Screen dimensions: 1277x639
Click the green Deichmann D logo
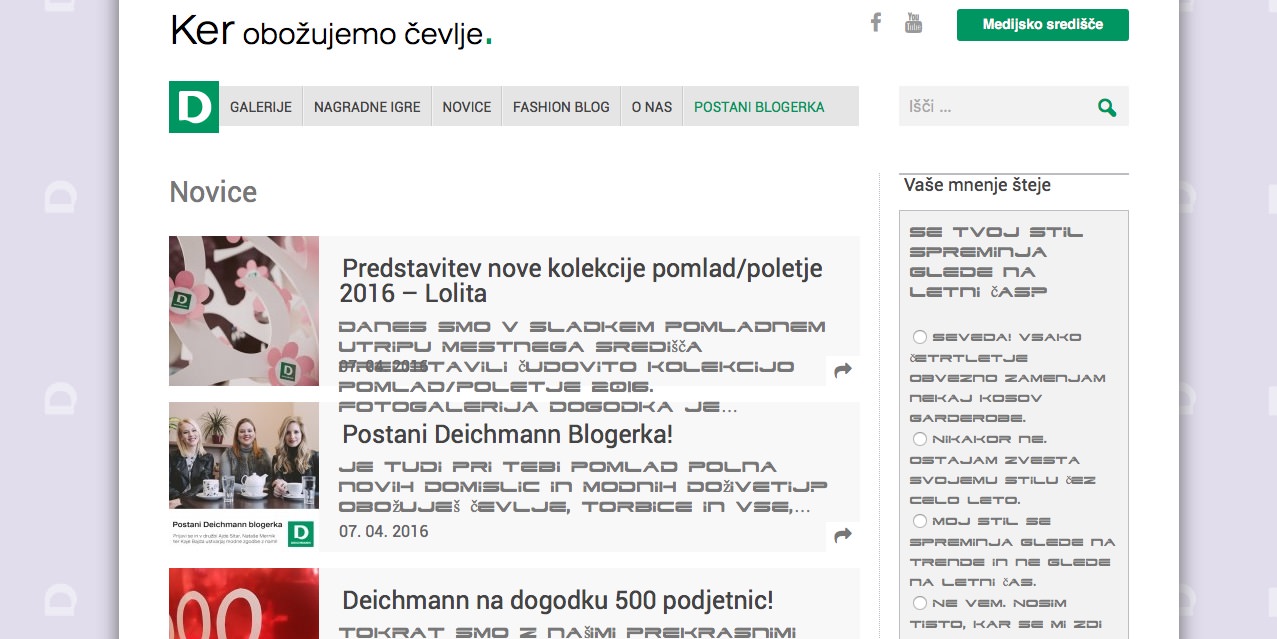point(193,106)
